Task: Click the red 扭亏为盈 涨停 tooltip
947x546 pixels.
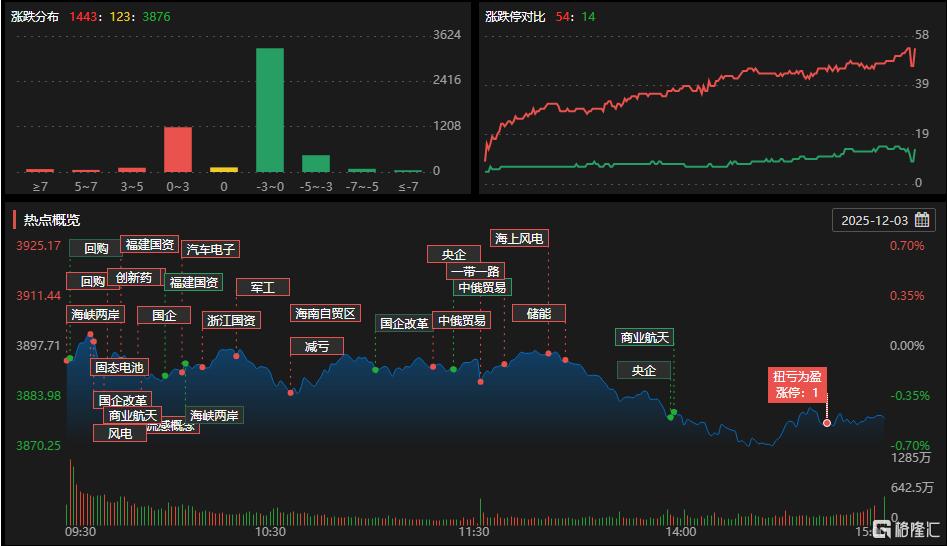Action: [x=797, y=384]
